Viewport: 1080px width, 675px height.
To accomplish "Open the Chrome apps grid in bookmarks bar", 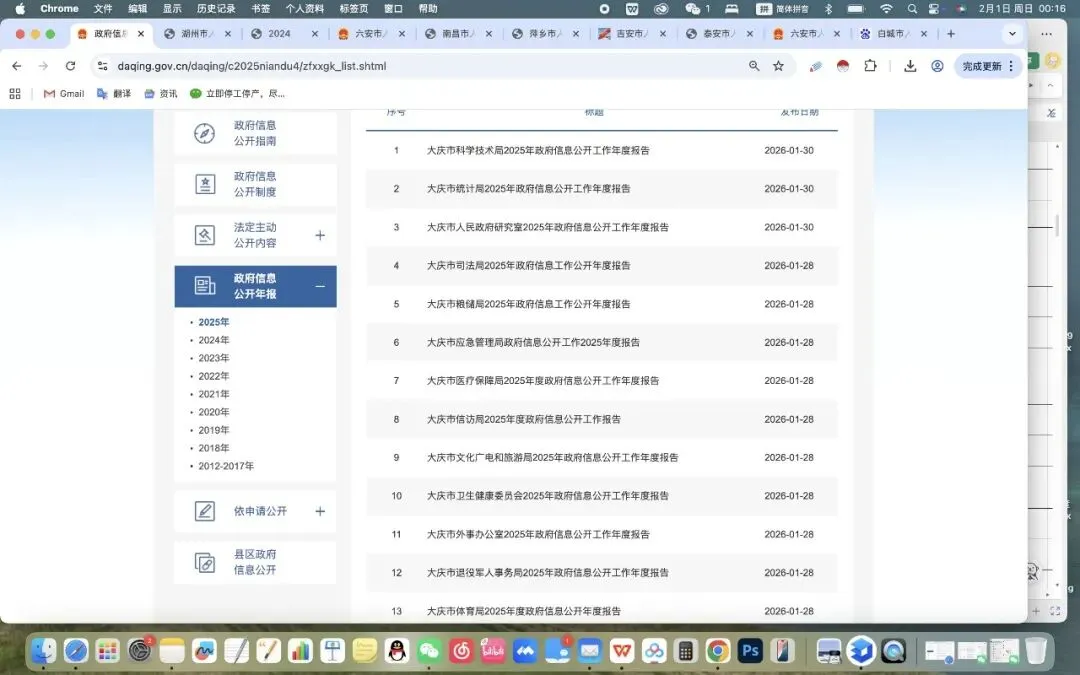I will 15,94.
